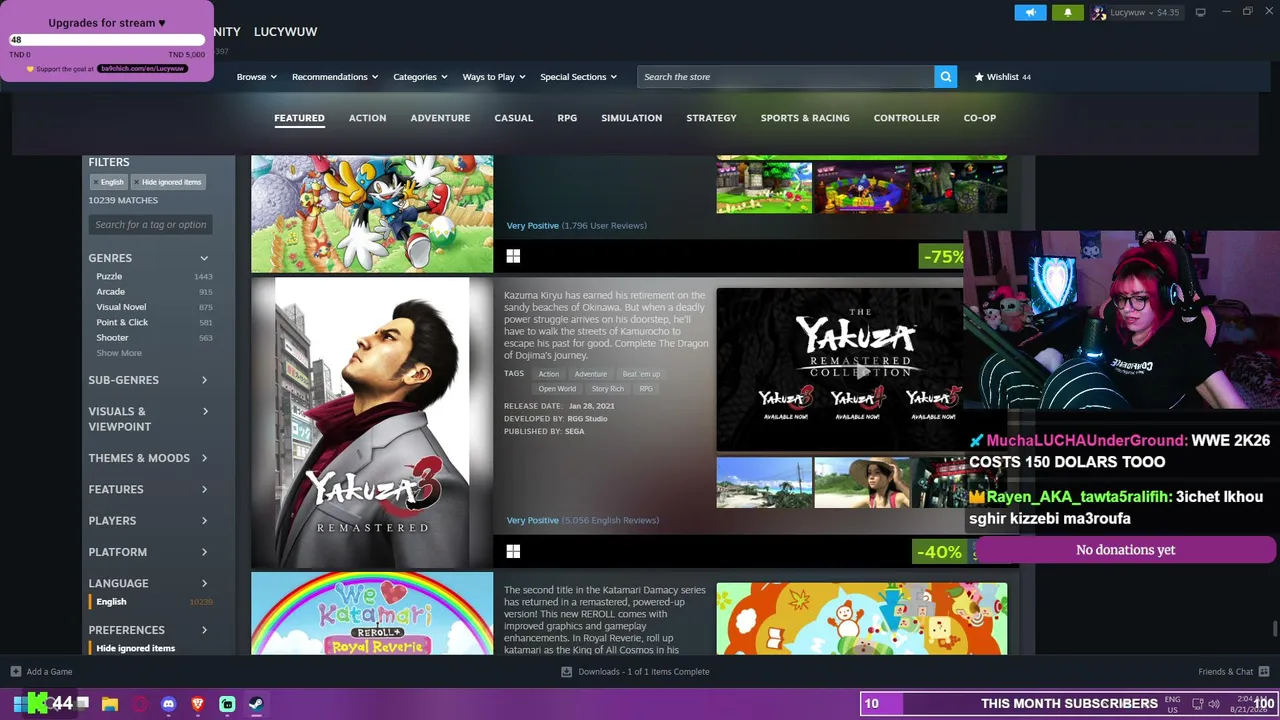The height and width of the screenshot is (720, 1280).
Task: Open the Special Sections dropdown
Action: pos(578,77)
